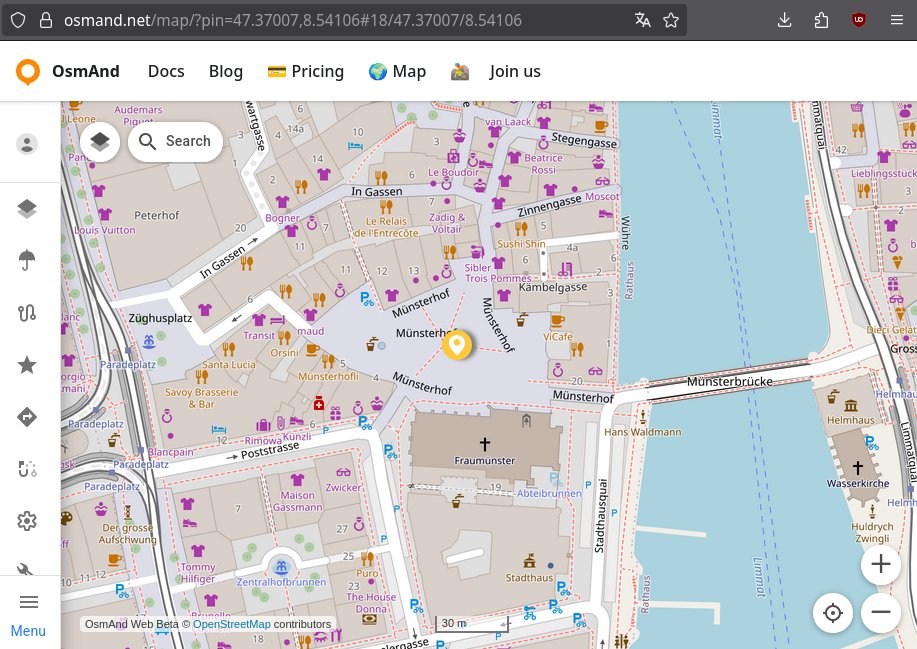Center map on my location

[x=833, y=612]
